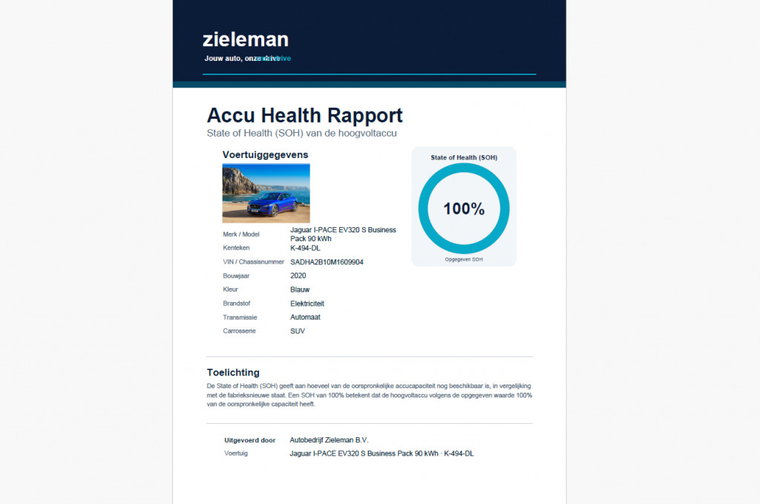
Task: Click the Toelichting section heading
Action: pyautogui.click(x=233, y=373)
